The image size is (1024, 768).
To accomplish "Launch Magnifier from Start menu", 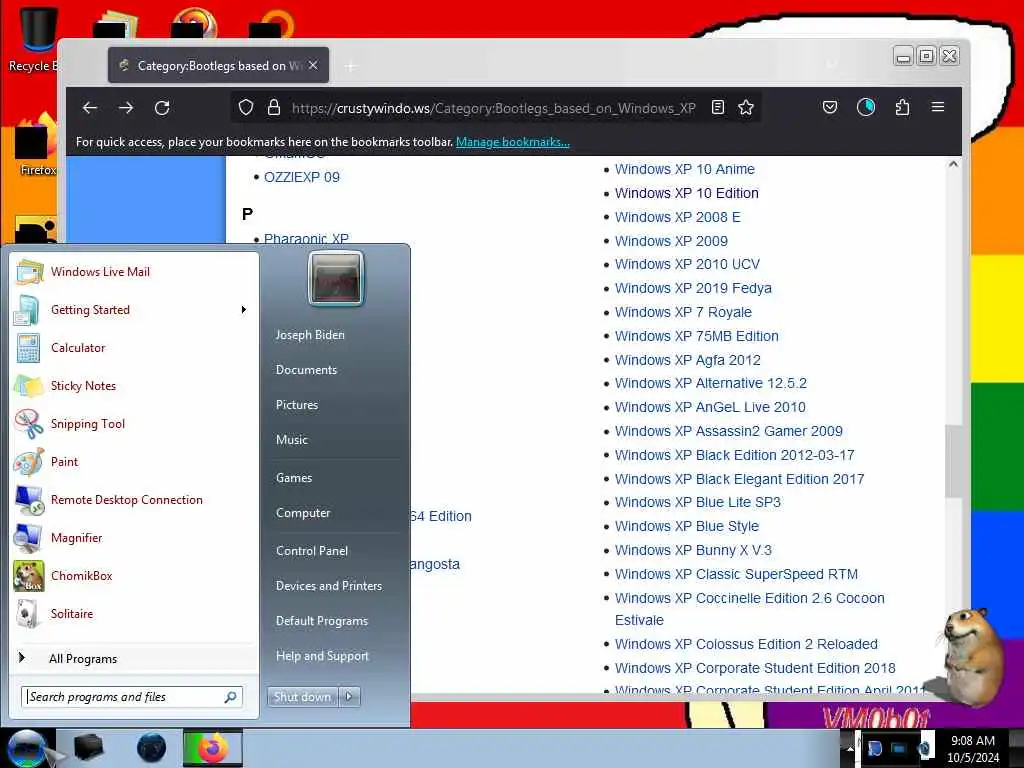I will click(133, 537).
